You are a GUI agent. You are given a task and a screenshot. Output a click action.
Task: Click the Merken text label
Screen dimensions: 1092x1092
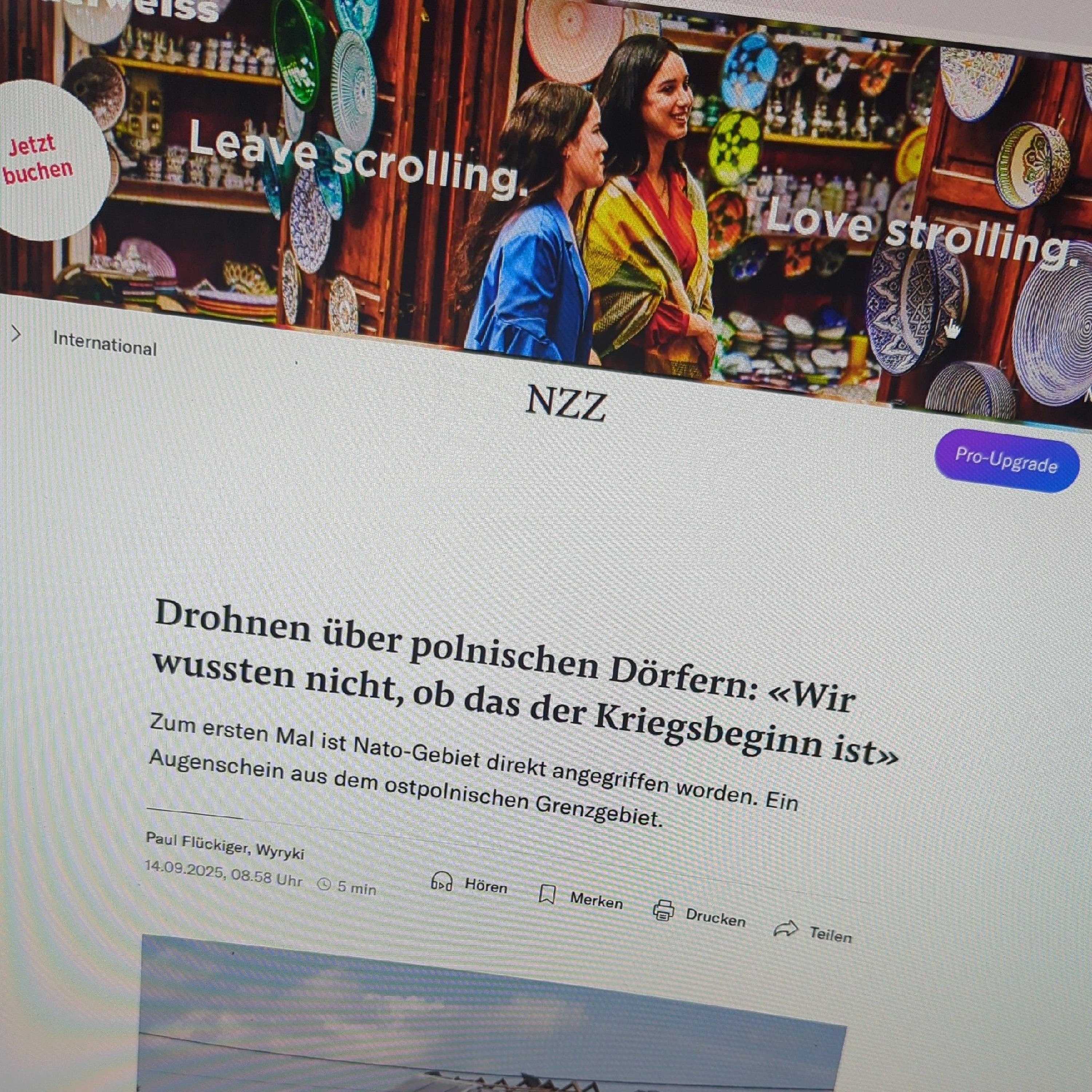596,901
